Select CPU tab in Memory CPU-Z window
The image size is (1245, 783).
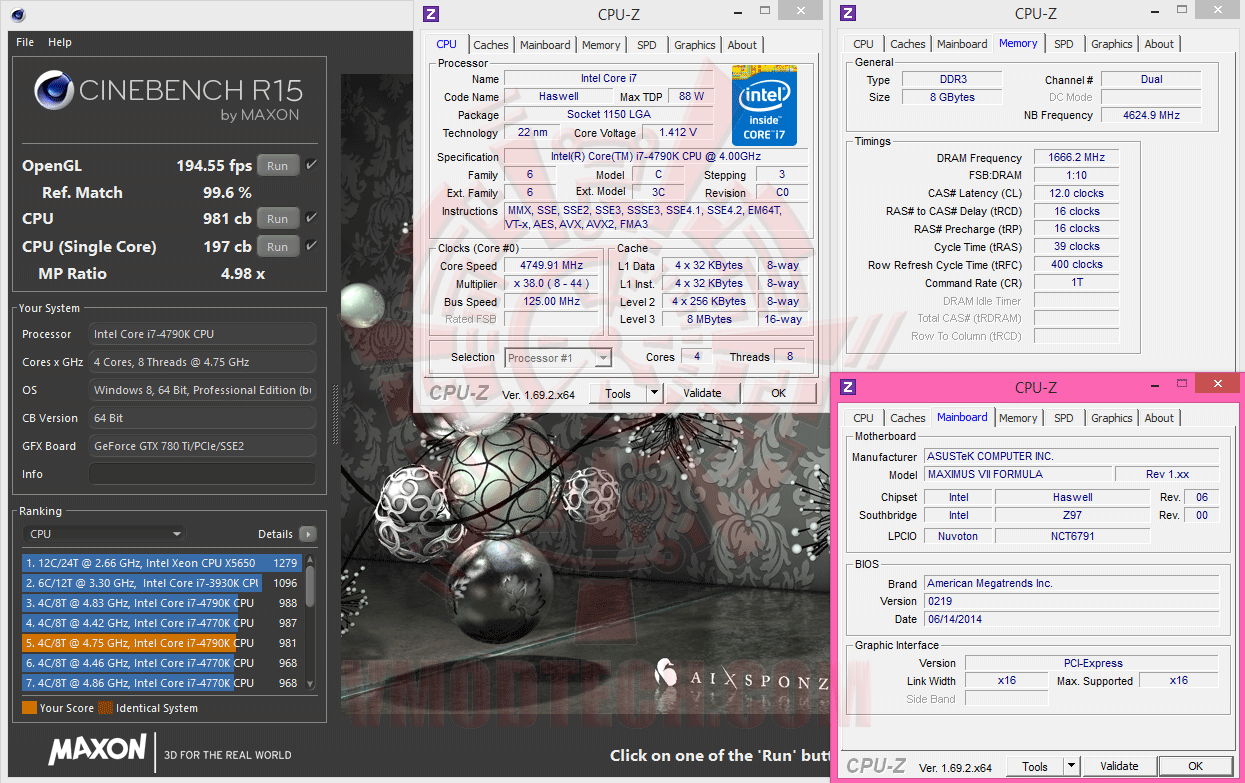(863, 44)
